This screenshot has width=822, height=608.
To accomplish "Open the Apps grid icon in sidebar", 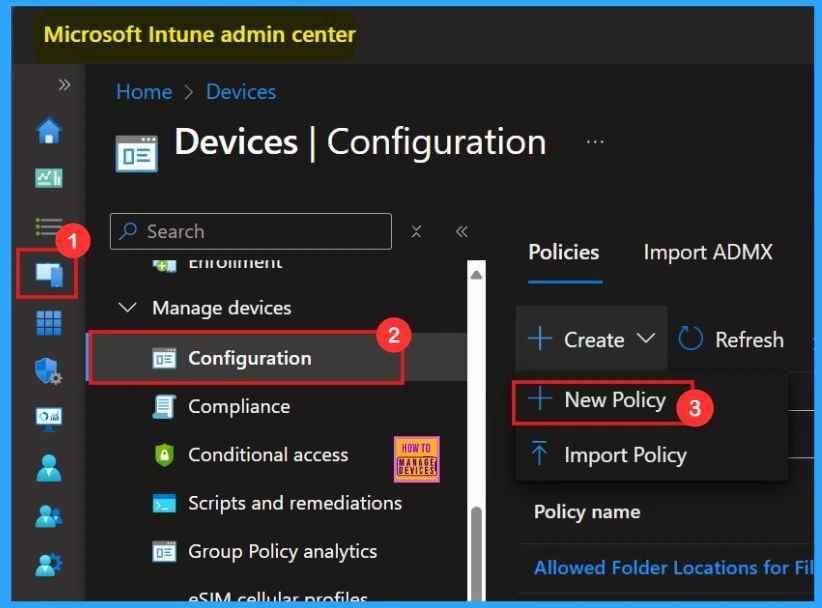I will coord(49,323).
